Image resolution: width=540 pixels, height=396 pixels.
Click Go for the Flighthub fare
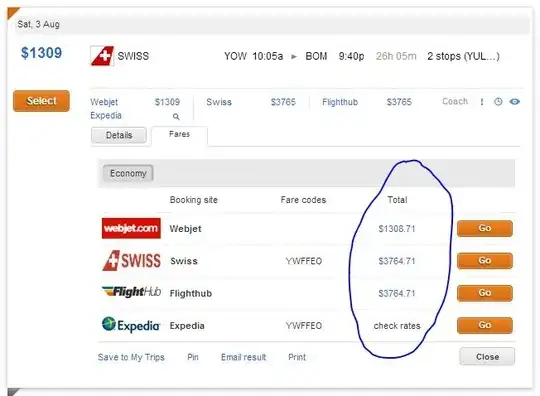(485, 293)
